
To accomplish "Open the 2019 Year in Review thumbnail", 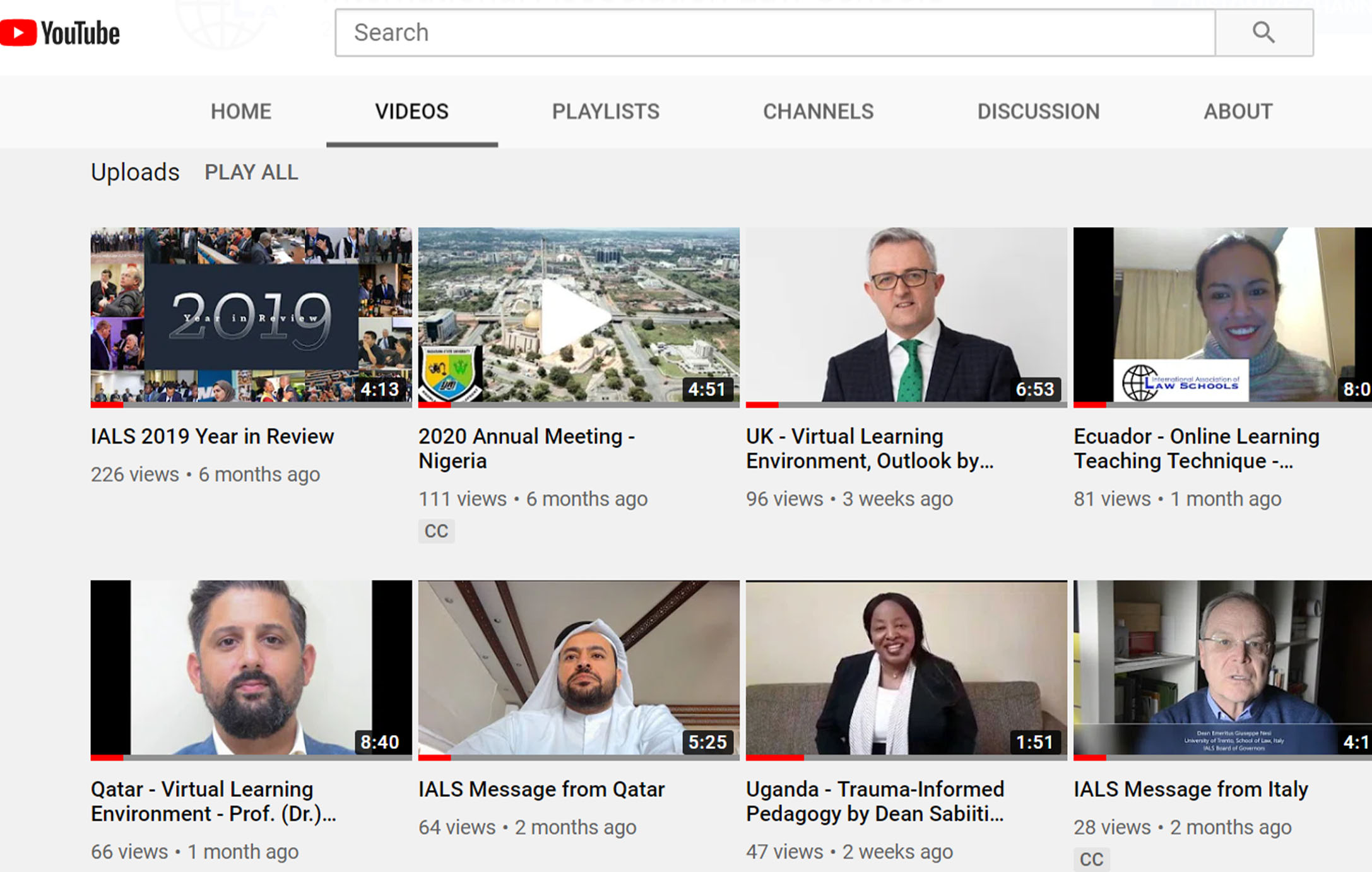I will tap(251, 317).
